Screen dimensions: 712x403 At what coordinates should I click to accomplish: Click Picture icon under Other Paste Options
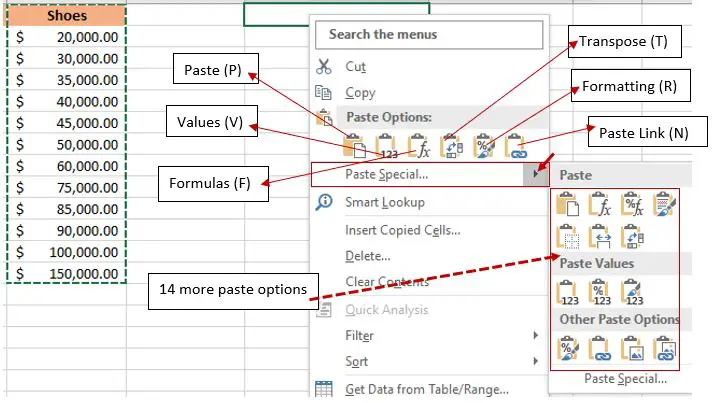[x=632, y=347]
